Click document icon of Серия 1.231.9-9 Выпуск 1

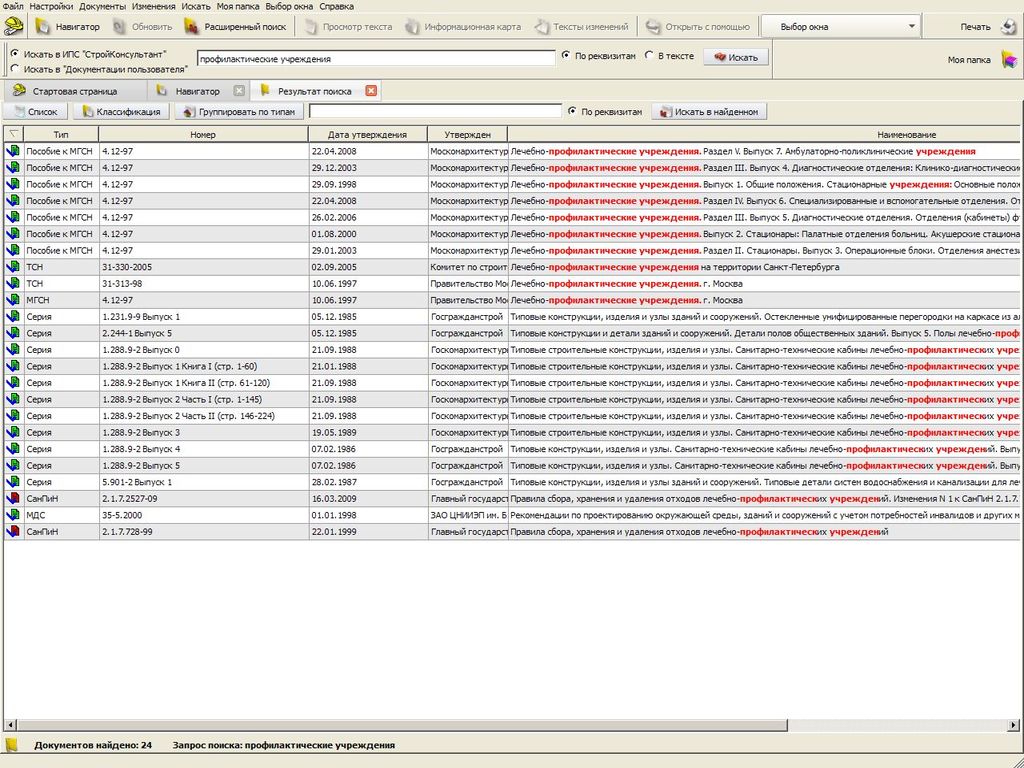coord(13,317)
